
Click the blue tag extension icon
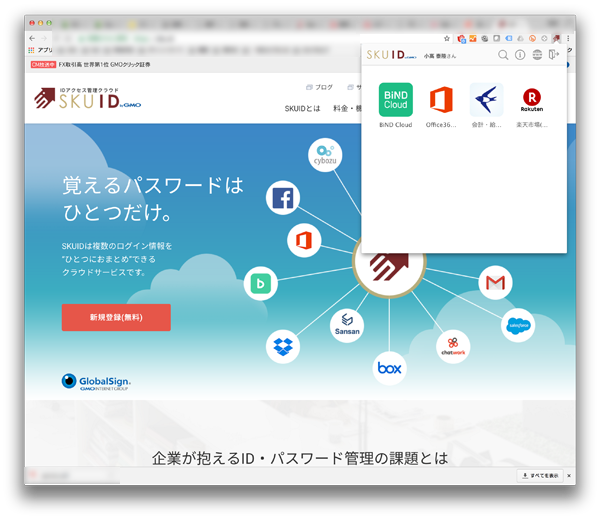tap(509, 38)
